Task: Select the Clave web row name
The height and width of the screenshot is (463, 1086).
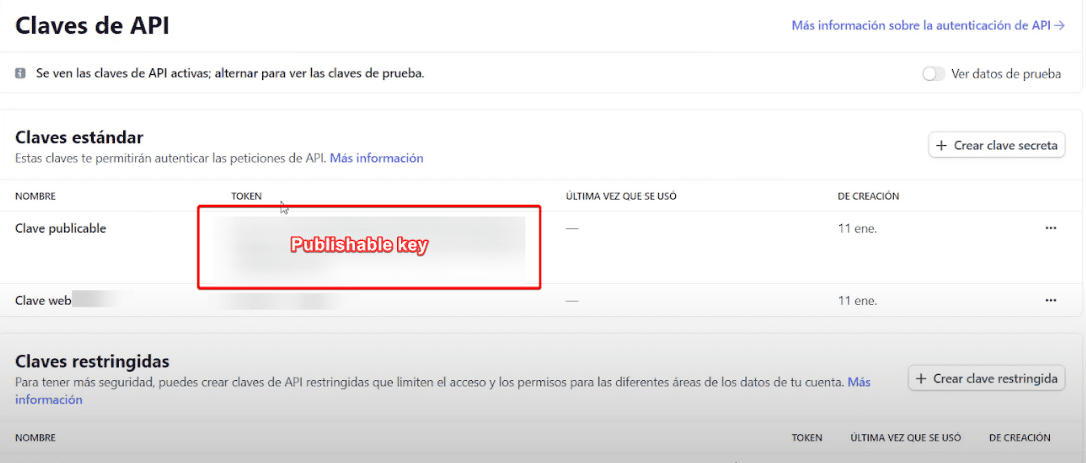Action: click(x=43, y=300)
